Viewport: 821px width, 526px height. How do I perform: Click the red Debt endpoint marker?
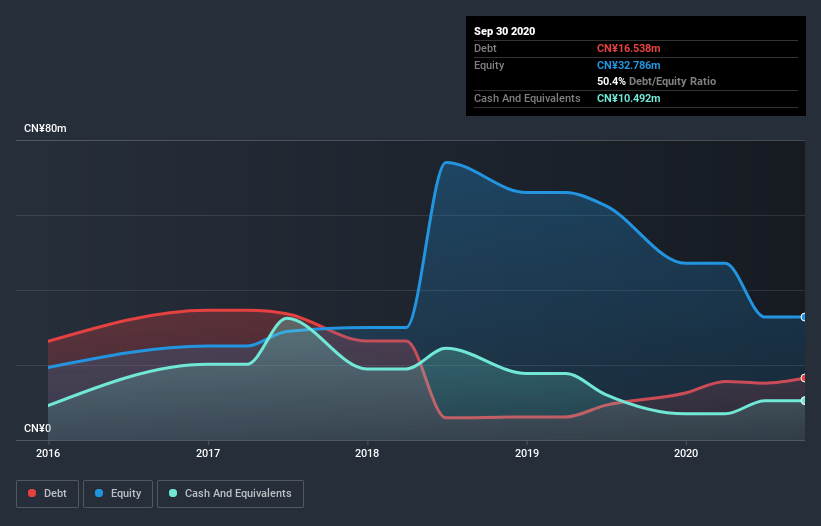(804, 378)
